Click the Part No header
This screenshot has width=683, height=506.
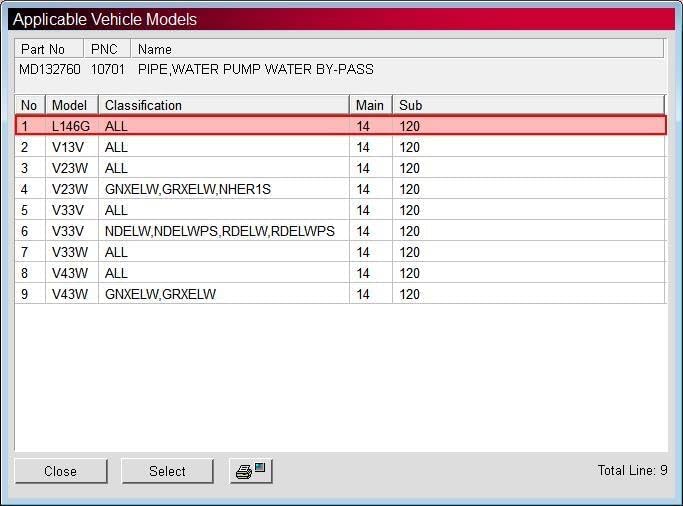click(x=49, y=49)
